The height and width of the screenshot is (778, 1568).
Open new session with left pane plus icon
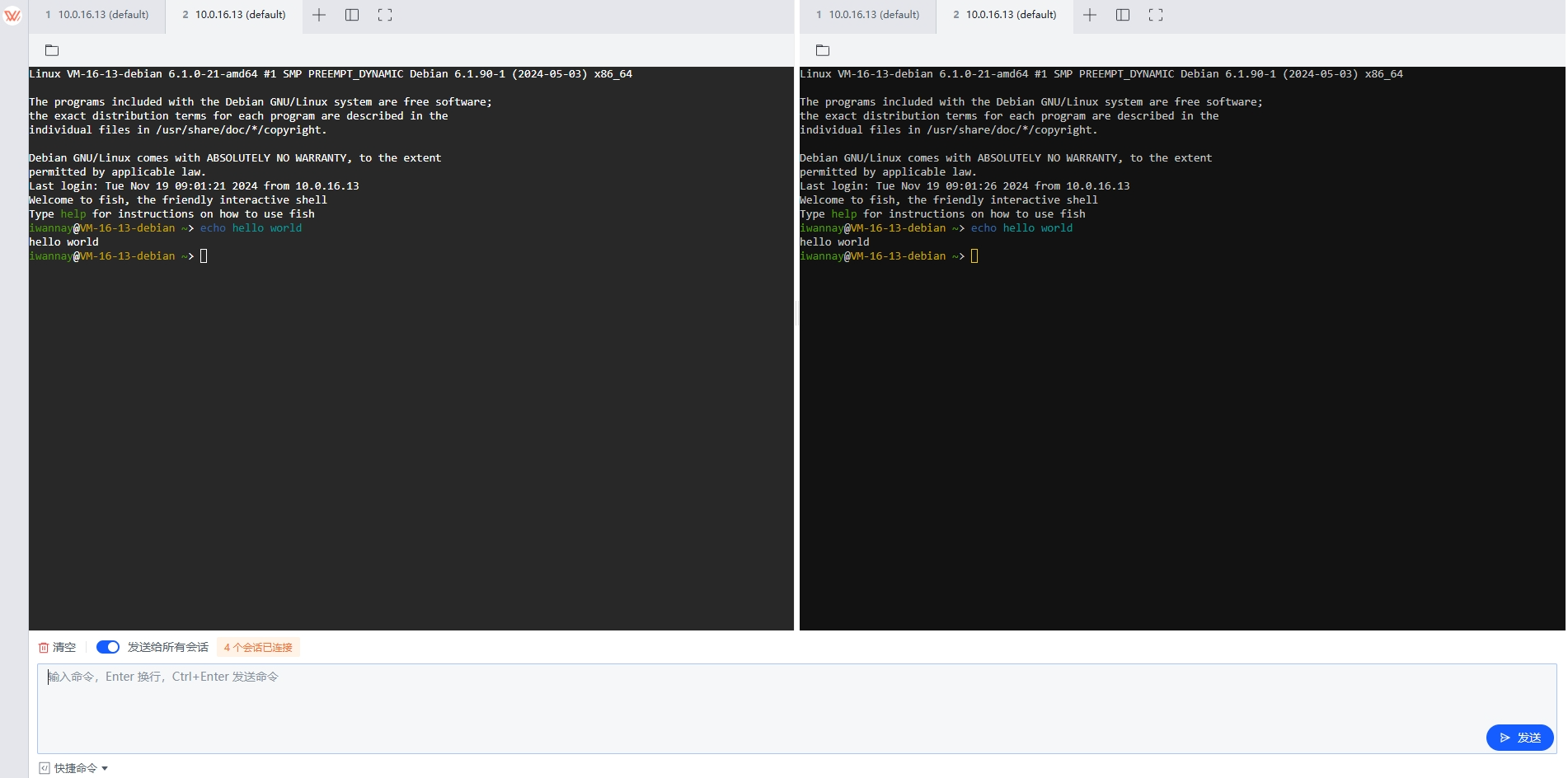[319, 14]
